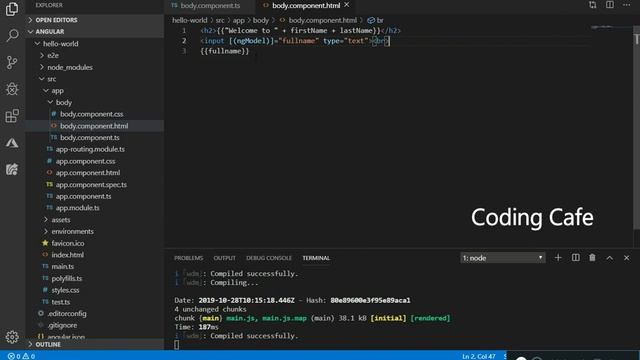The width and height of the screenshot is (640, 360).
Task: Open favicon.ico file
Action: pyautogui.click(x=95, y=243)
